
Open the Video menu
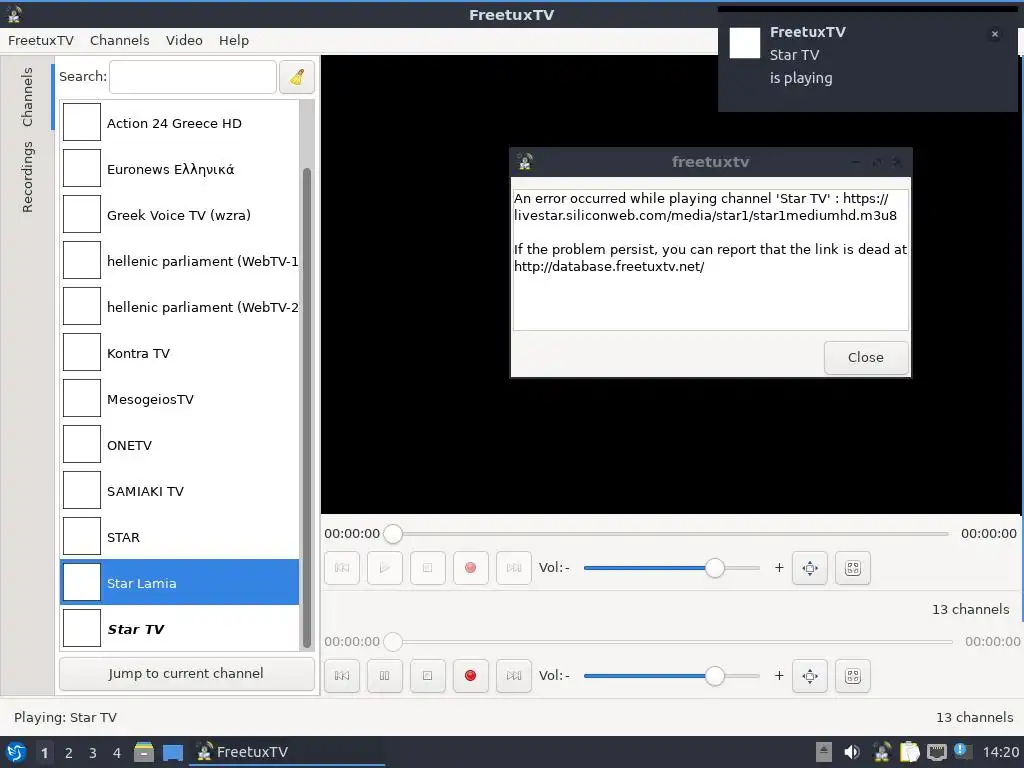[x=184, y=40]
